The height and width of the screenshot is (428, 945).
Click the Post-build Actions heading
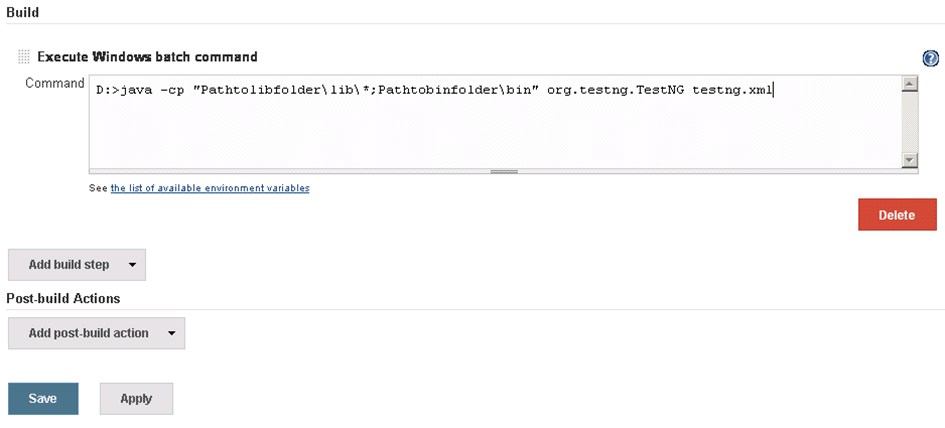coord(63,298)
